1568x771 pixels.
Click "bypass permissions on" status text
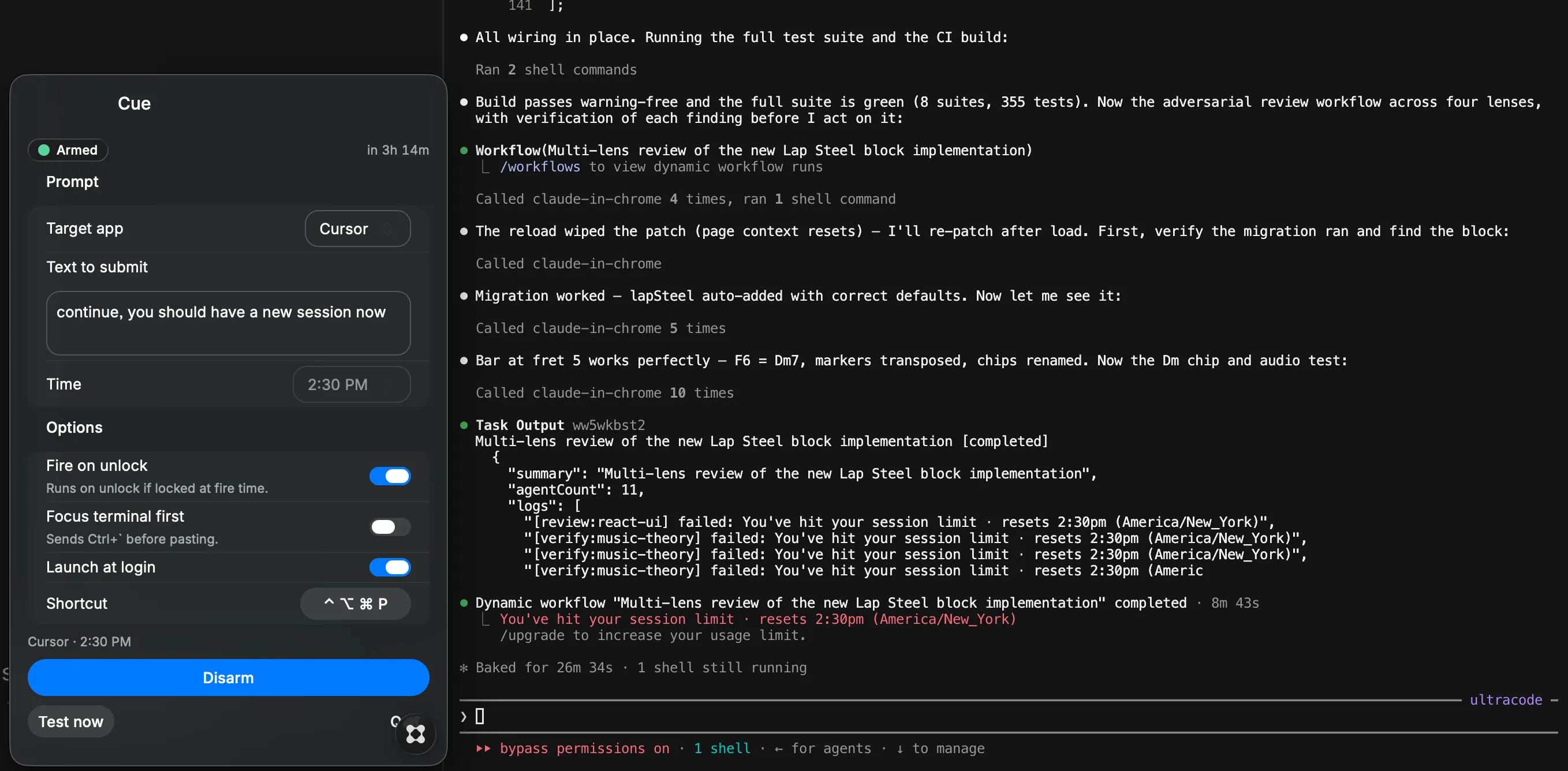pyautogui.click(x=584, y=748)
